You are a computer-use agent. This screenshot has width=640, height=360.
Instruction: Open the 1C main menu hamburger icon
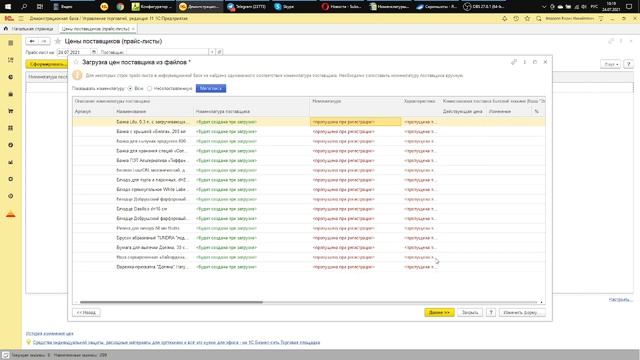click(21, 19)
